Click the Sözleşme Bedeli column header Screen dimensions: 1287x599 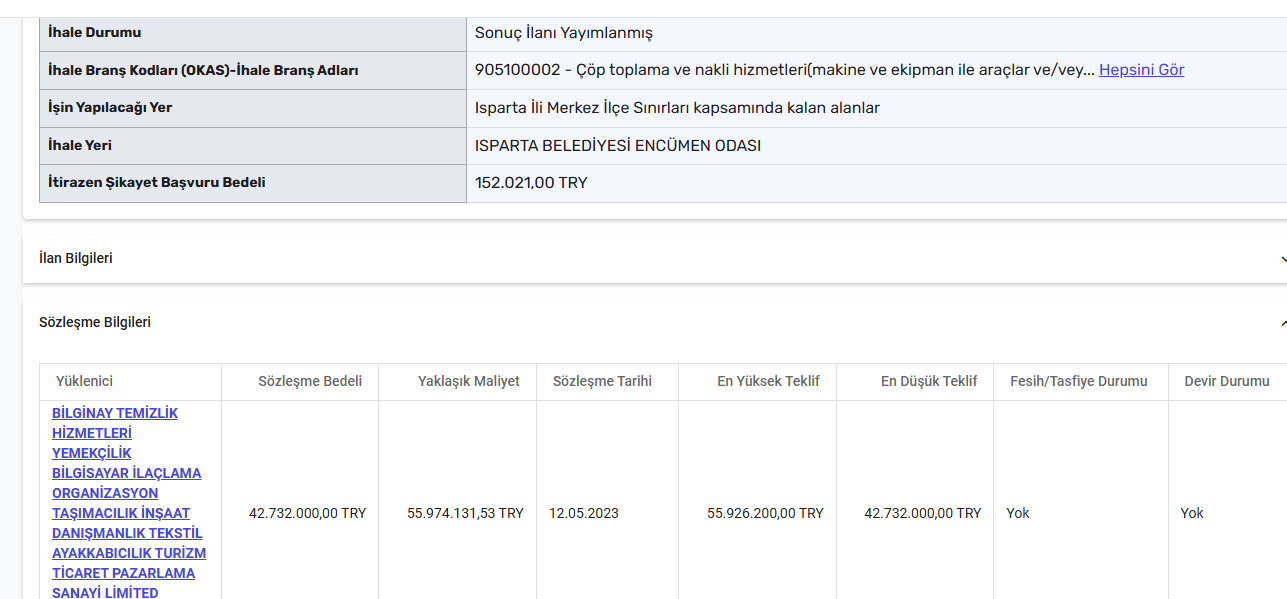click(310, 381)
